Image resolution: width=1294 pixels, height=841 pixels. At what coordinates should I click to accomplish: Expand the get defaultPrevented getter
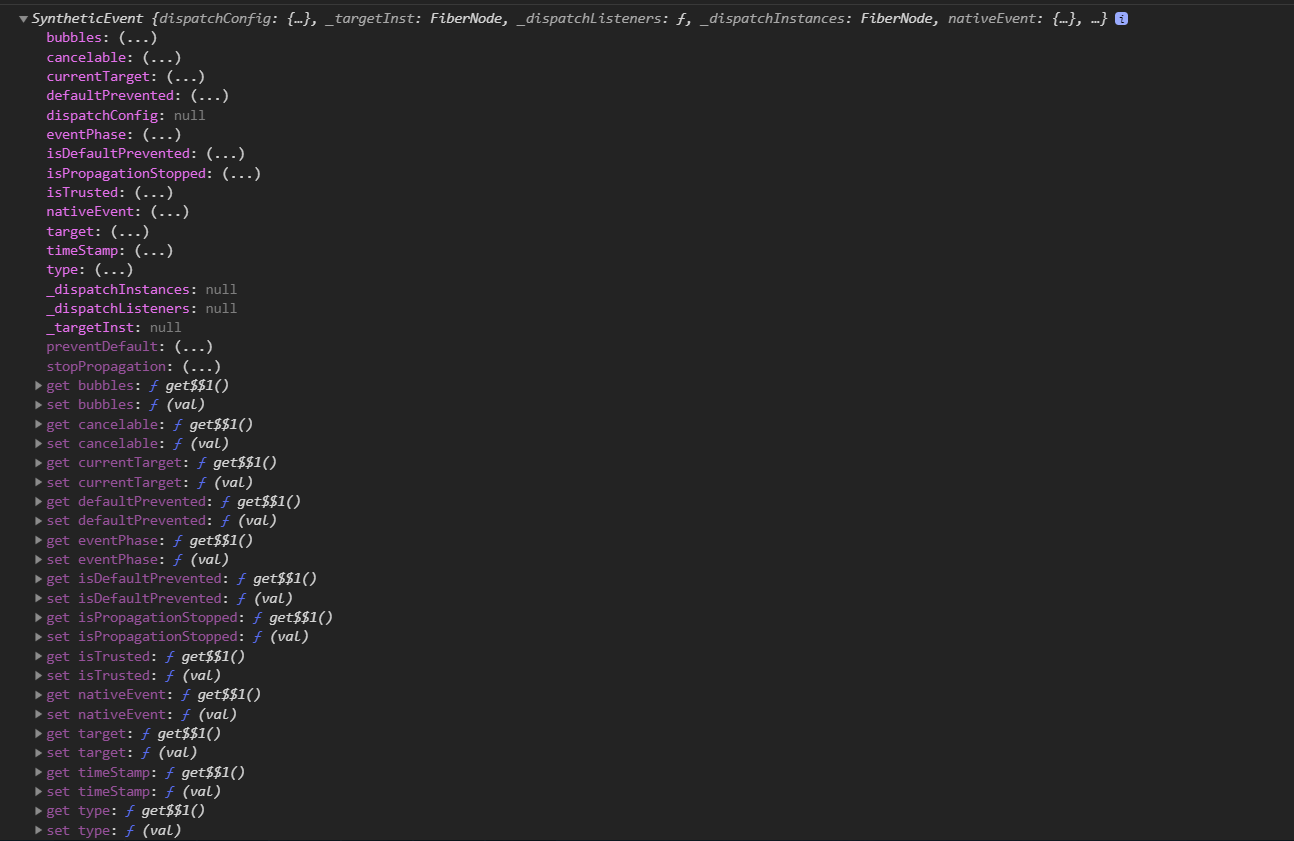point(39,501)
